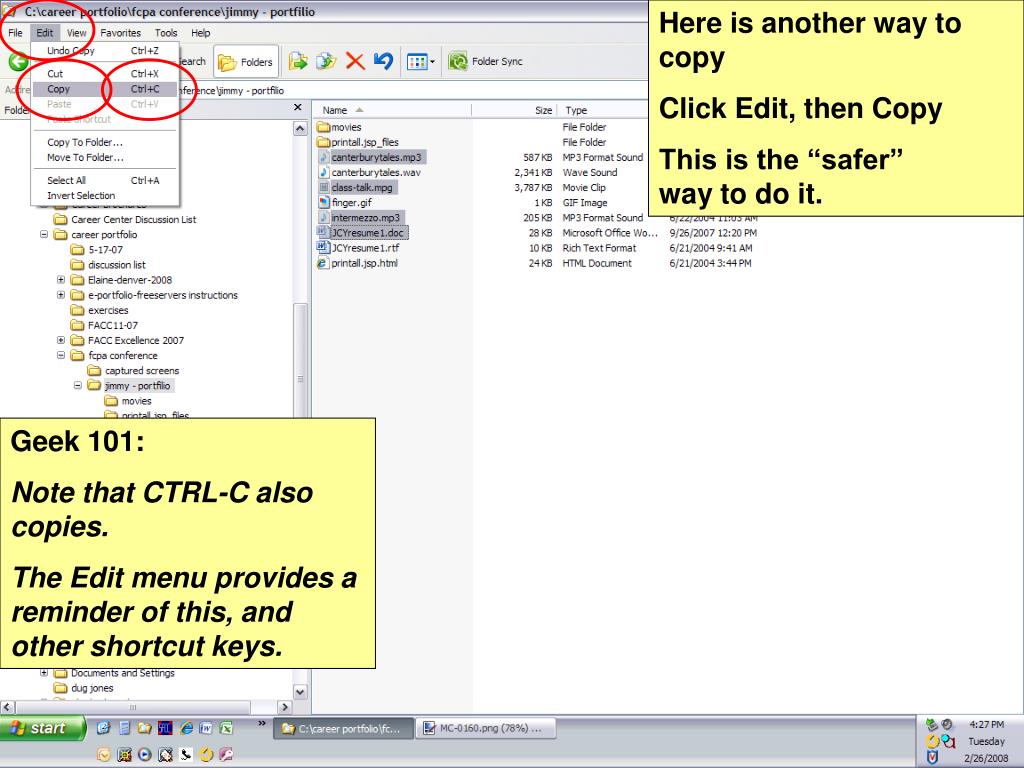Click the folder tree scroll-left arrow
The image size is (1024, 768).
pos(7,707)
